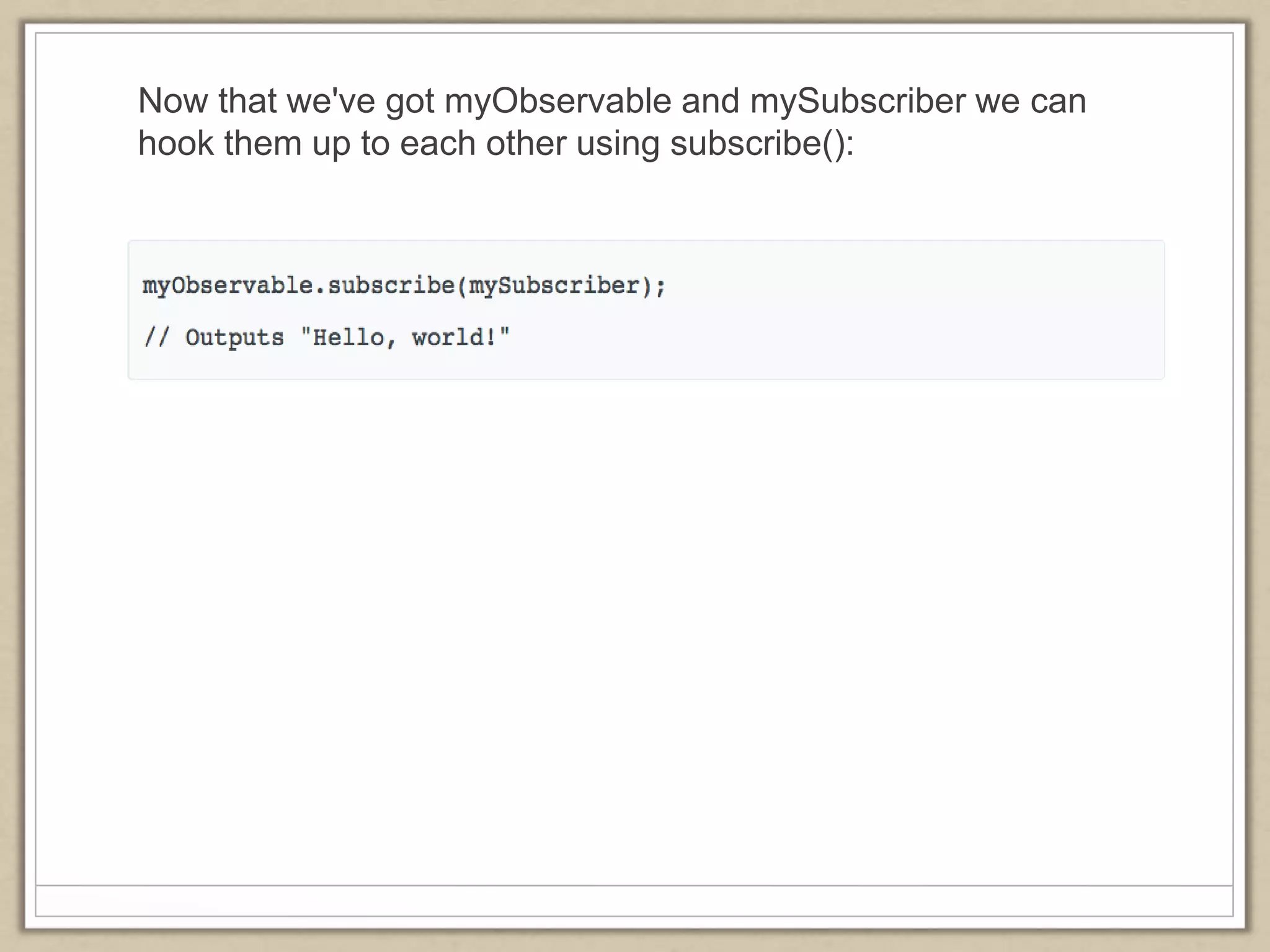The image size is (1270, 952).
Task: Click the word "using" in the heading
Action: [x=618, y=143]
